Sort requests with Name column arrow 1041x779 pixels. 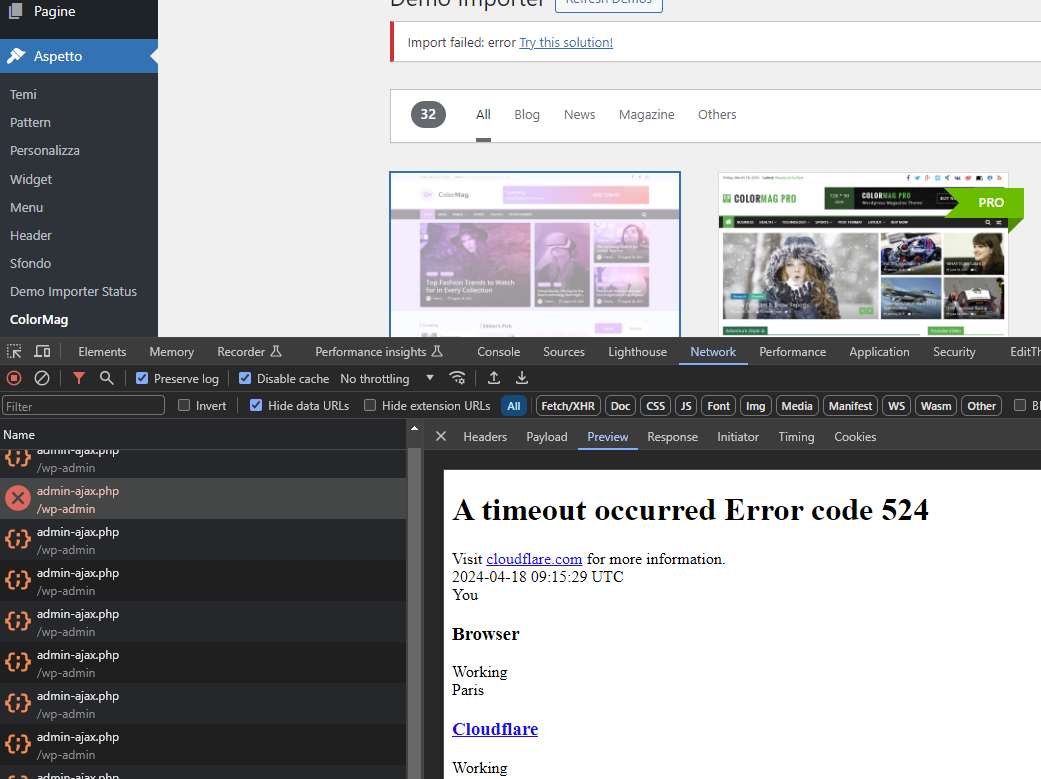coord(414,428)
